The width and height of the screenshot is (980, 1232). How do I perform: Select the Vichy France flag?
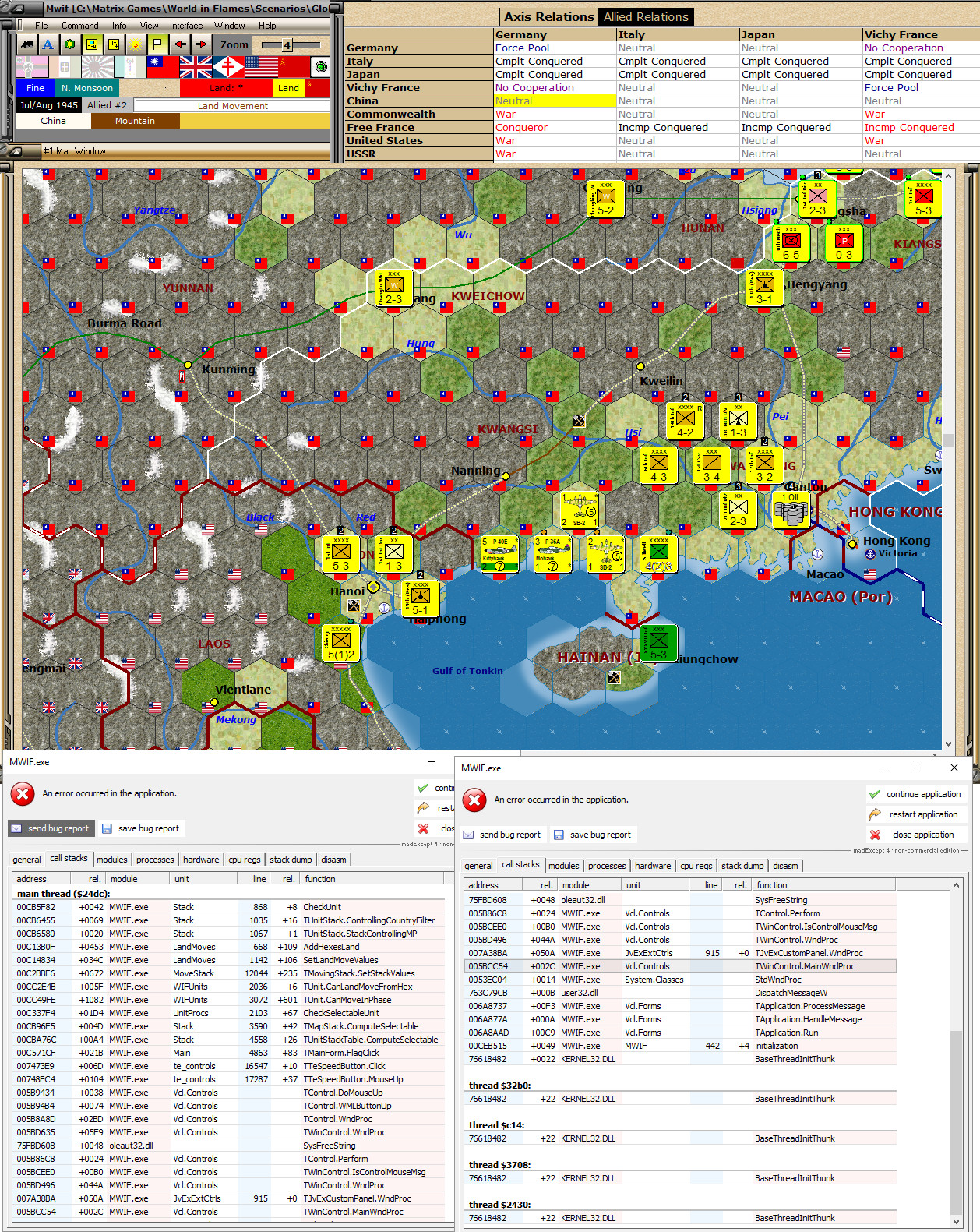coord(130,67)
